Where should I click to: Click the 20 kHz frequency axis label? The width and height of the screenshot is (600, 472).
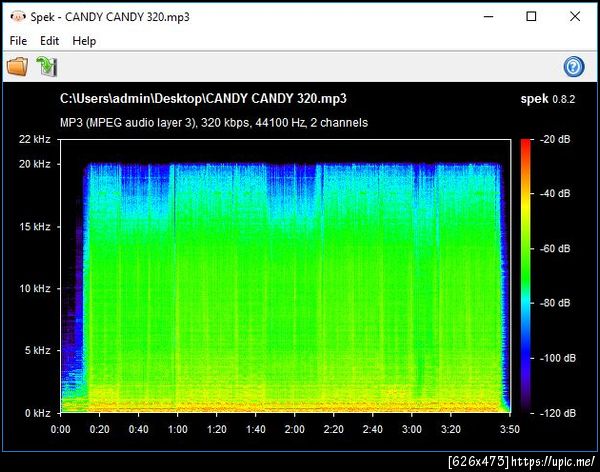[x=35, y=164]
